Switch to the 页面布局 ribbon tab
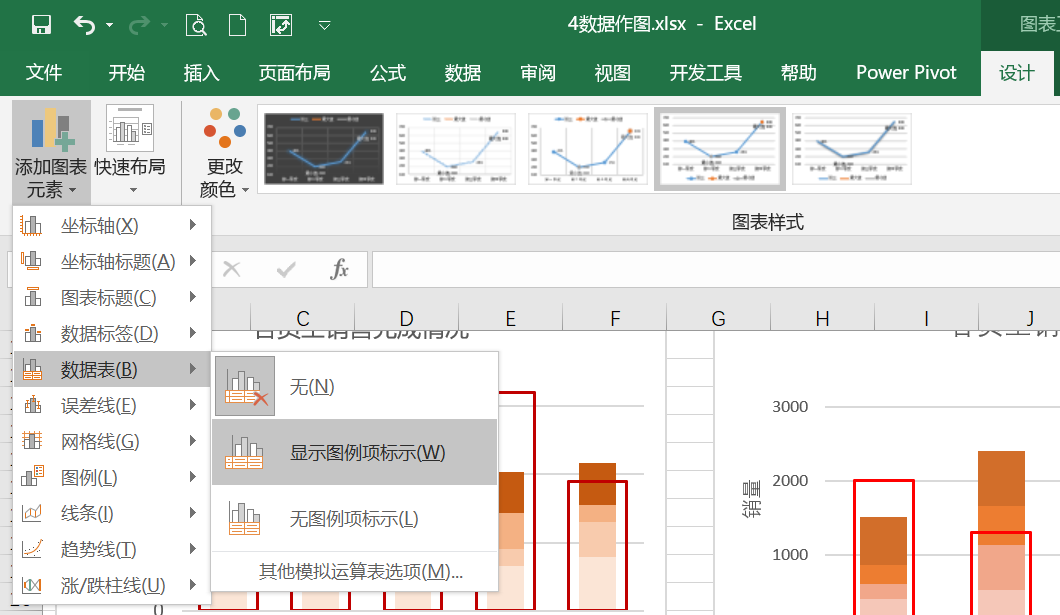This screenshot has width=1060, height=615. coord(295,72)
